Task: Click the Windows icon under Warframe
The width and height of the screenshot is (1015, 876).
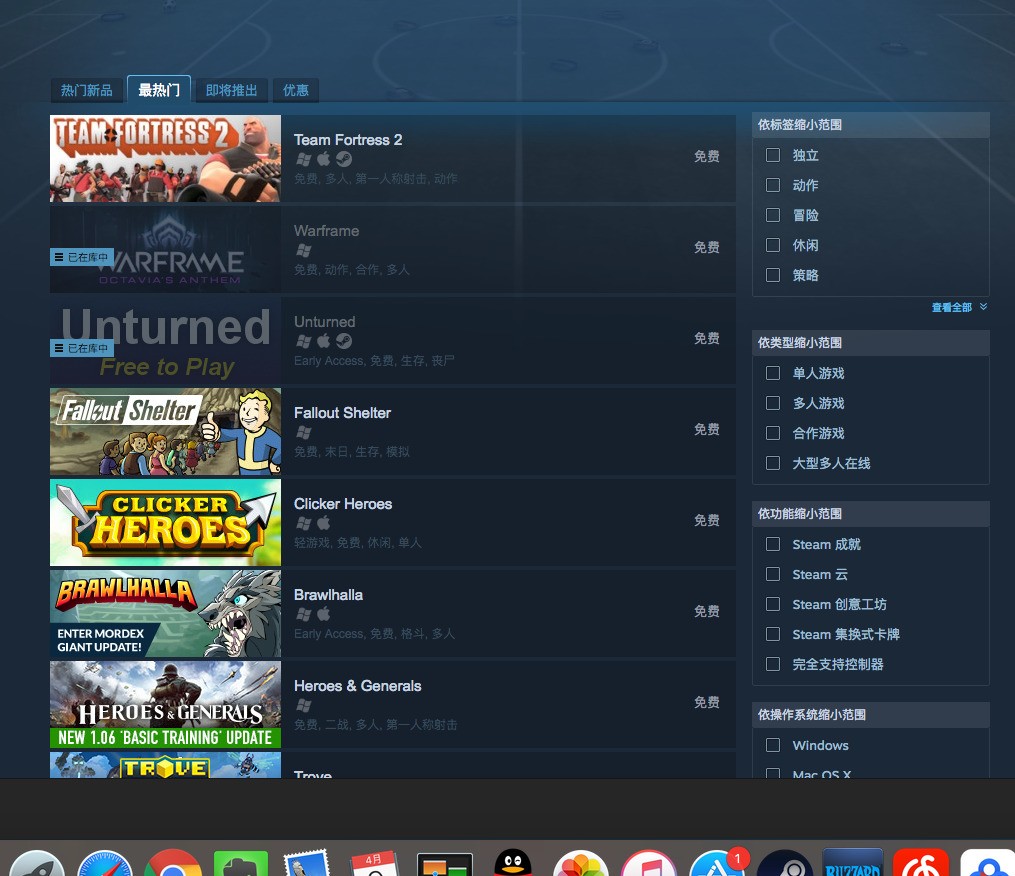Action: 304,250
